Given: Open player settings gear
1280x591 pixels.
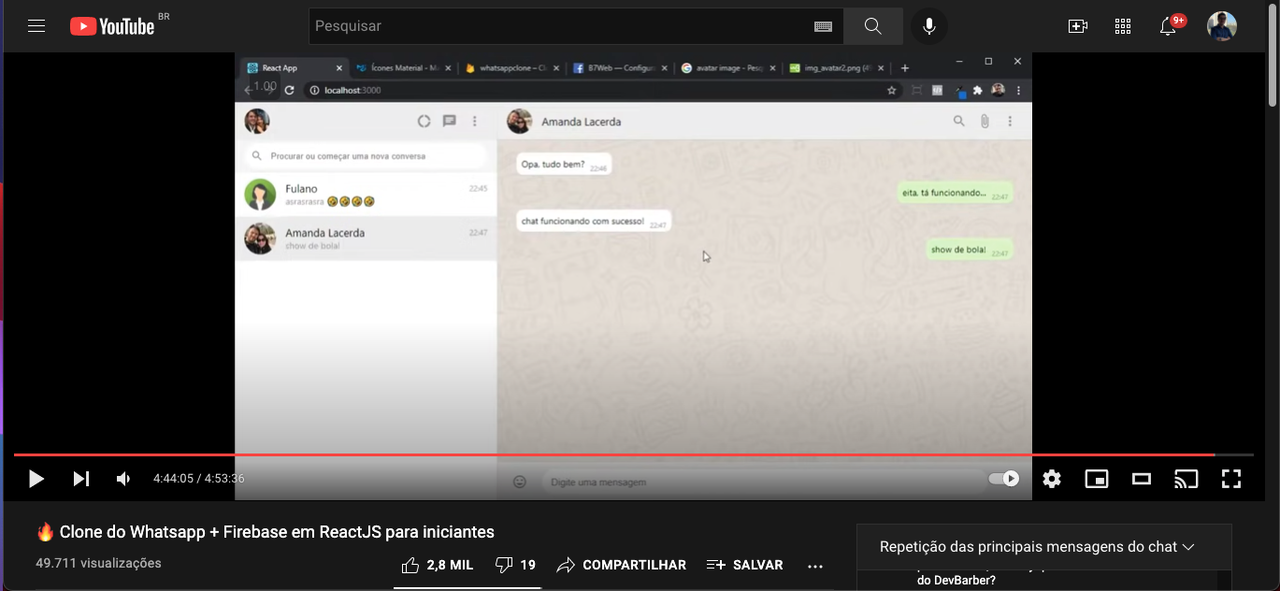Looking at the screenshot, I should point(1051,479).
